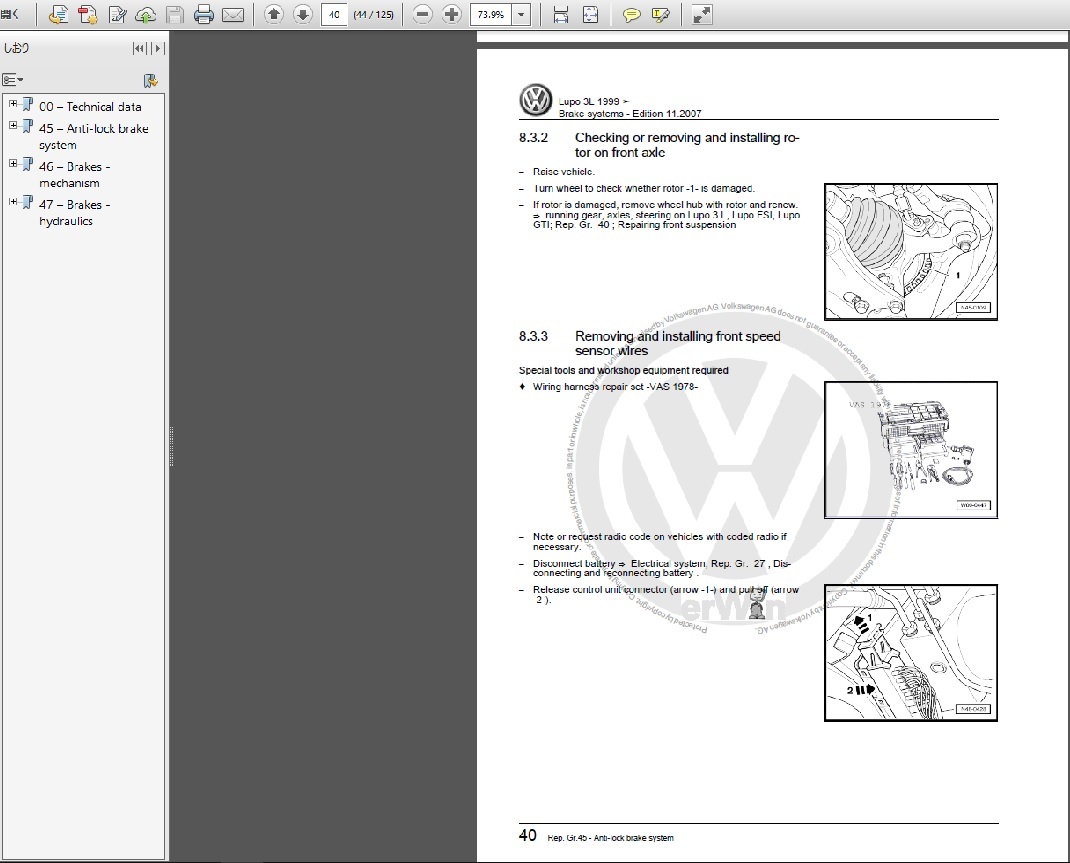The height and width of the screenshot is (863, 1070).
Task: Click the 'Special tools and workshop equipment required' text
Action: pos(624,370)
